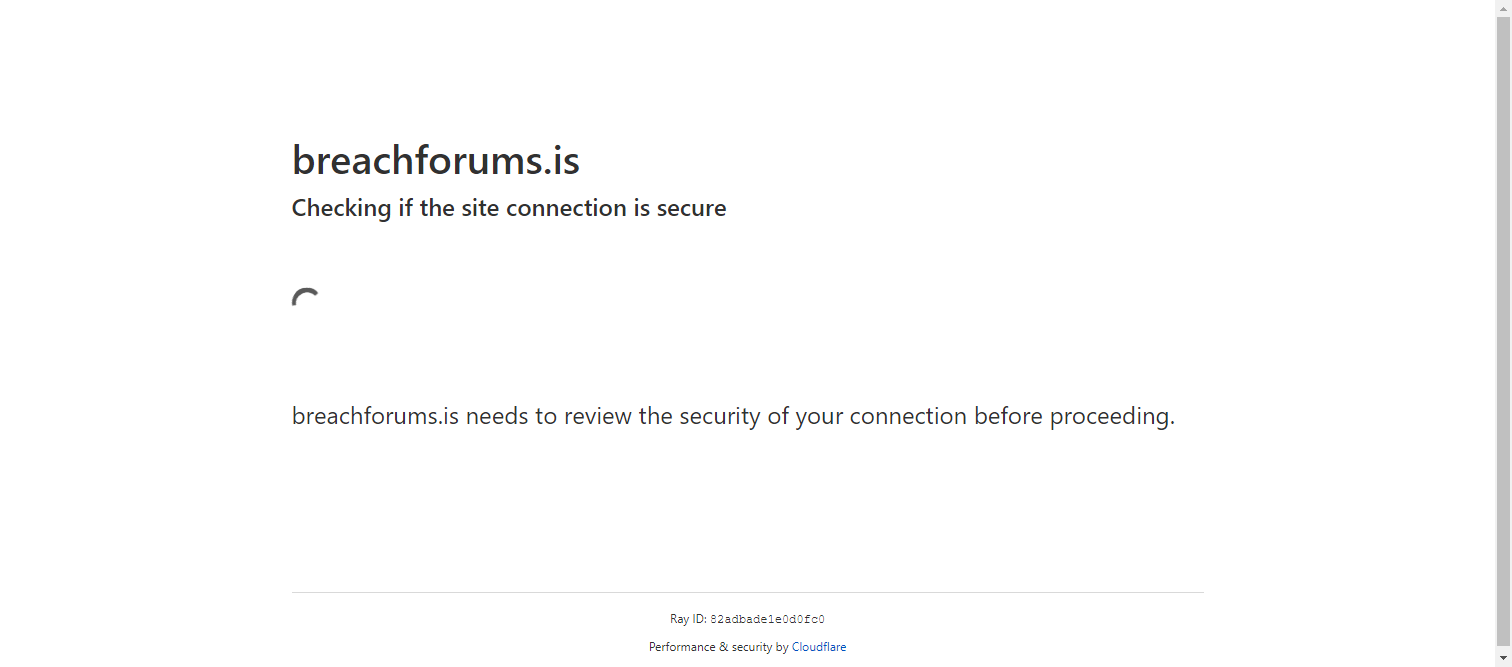The height and width of the screenshot is (667, 1512).
Task: Click the 'Performance & security by' text
Action: [x=719, y=647]
